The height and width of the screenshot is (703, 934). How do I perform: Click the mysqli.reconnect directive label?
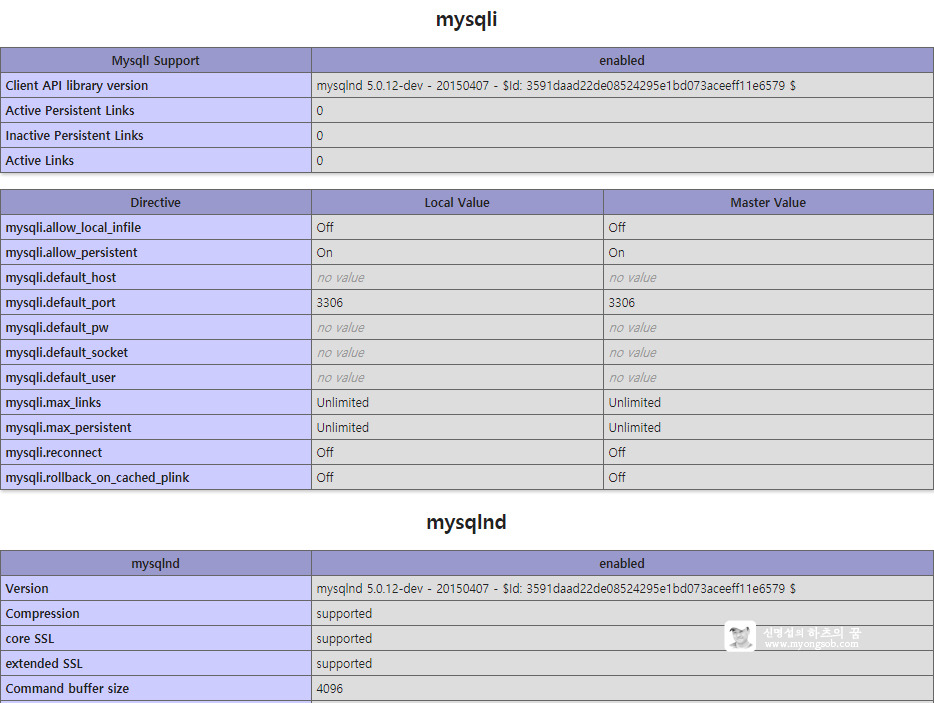[54, 452]
